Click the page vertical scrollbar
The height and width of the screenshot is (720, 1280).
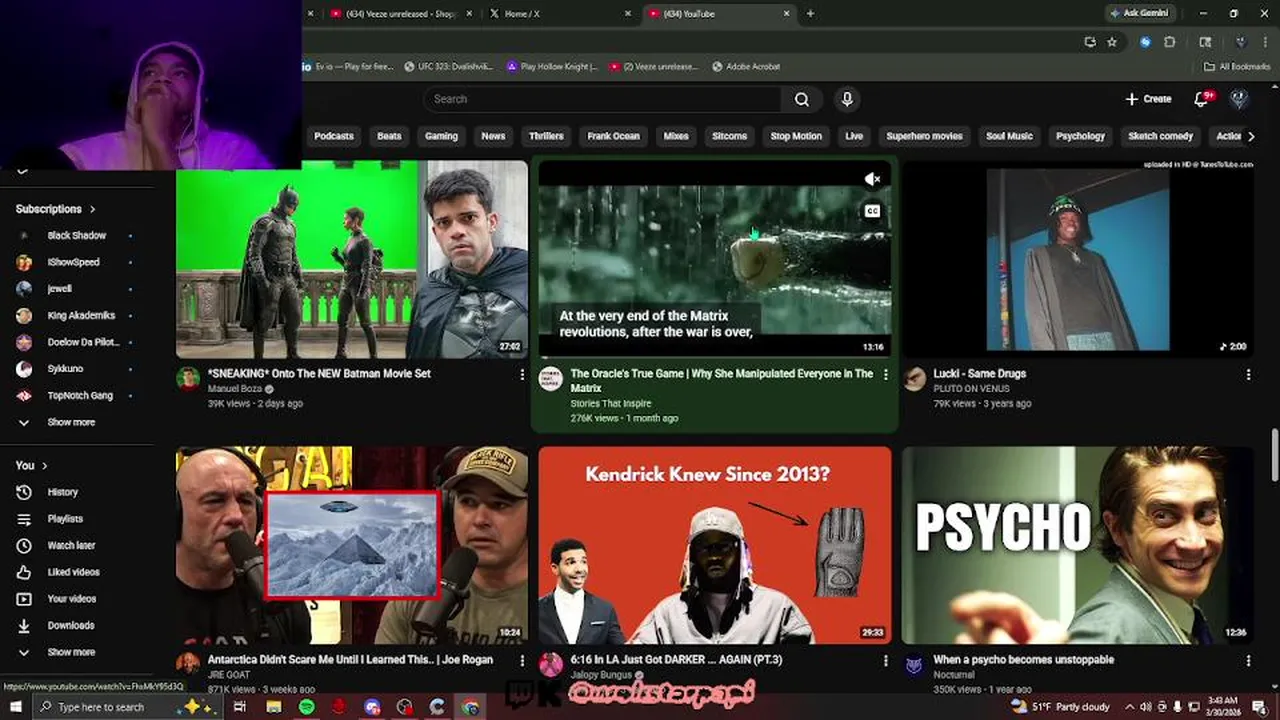tap(1274, 455)
